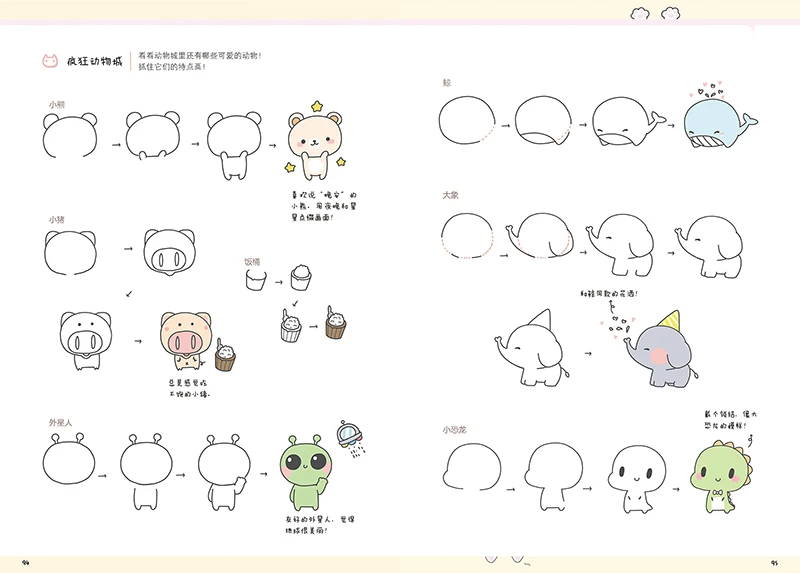This screenshot has height=573, width=800.
Task: Select the 小恐龙 section label
Action: [455, 430]
